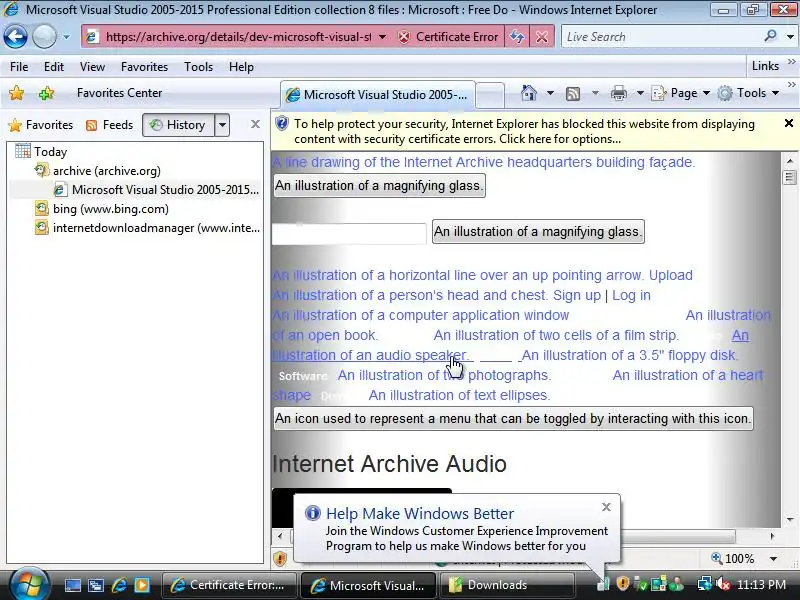The height and width of the screenshot is (600, 800).
Task: Refresh the page with the refresh icon
Action: [x=517, y=37]
